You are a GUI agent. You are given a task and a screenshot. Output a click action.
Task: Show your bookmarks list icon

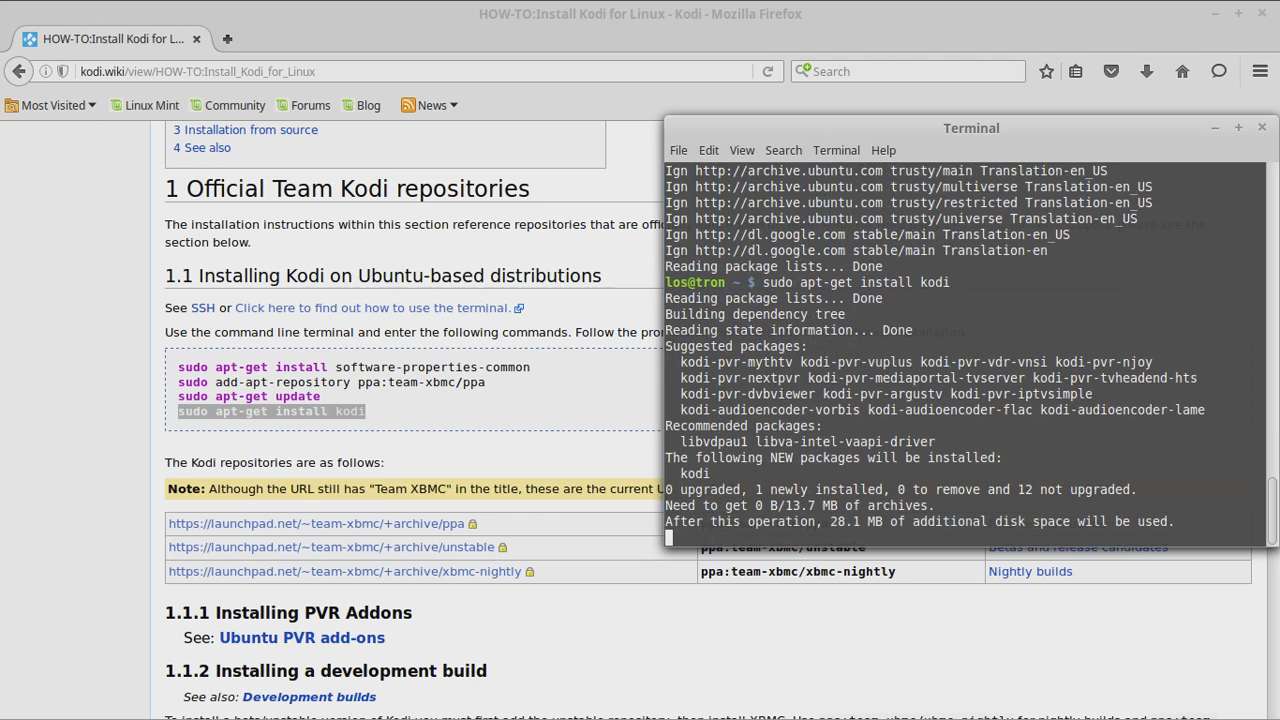1076,71
